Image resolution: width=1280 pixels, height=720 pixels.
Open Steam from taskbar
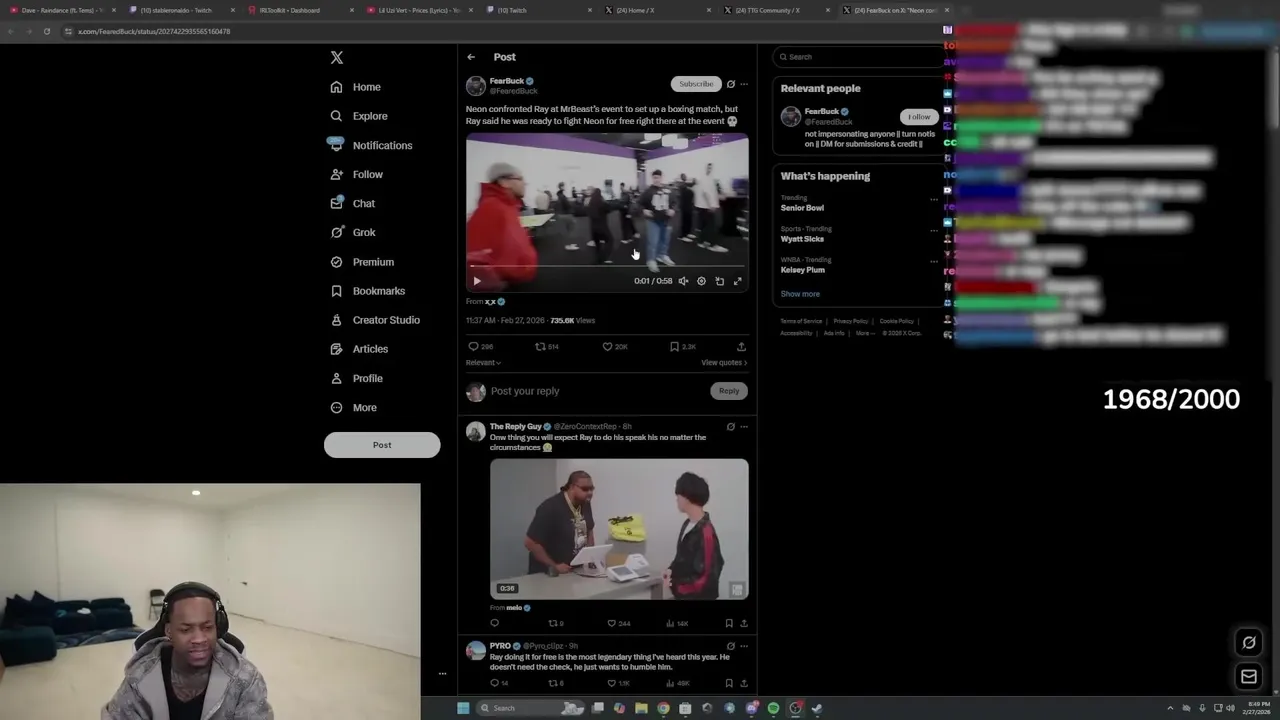coord(817,708)
